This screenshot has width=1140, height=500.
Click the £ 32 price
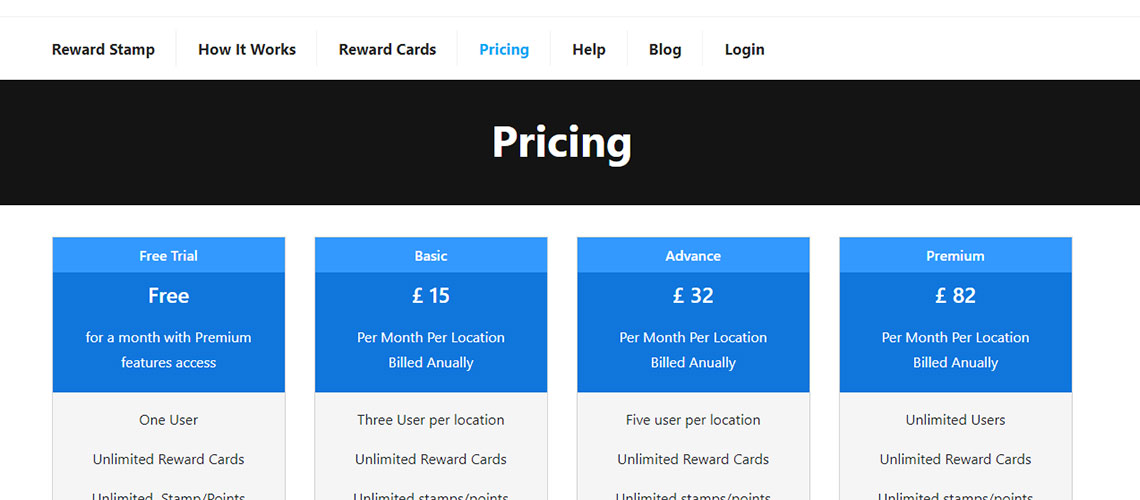tap(693, 296)
